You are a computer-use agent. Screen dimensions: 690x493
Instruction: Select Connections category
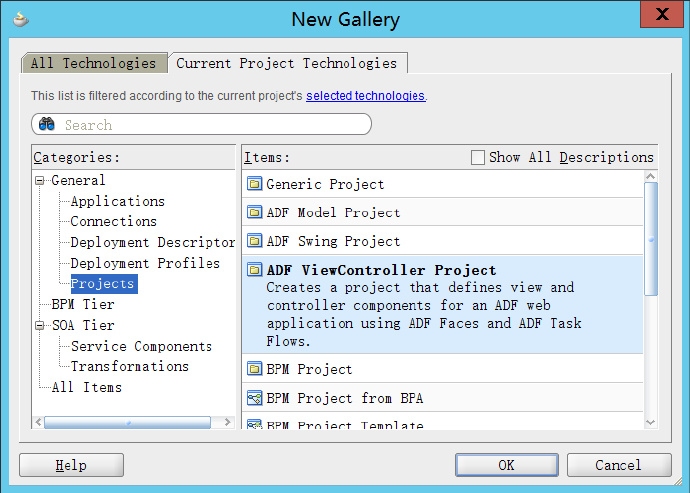coord(114,221)
